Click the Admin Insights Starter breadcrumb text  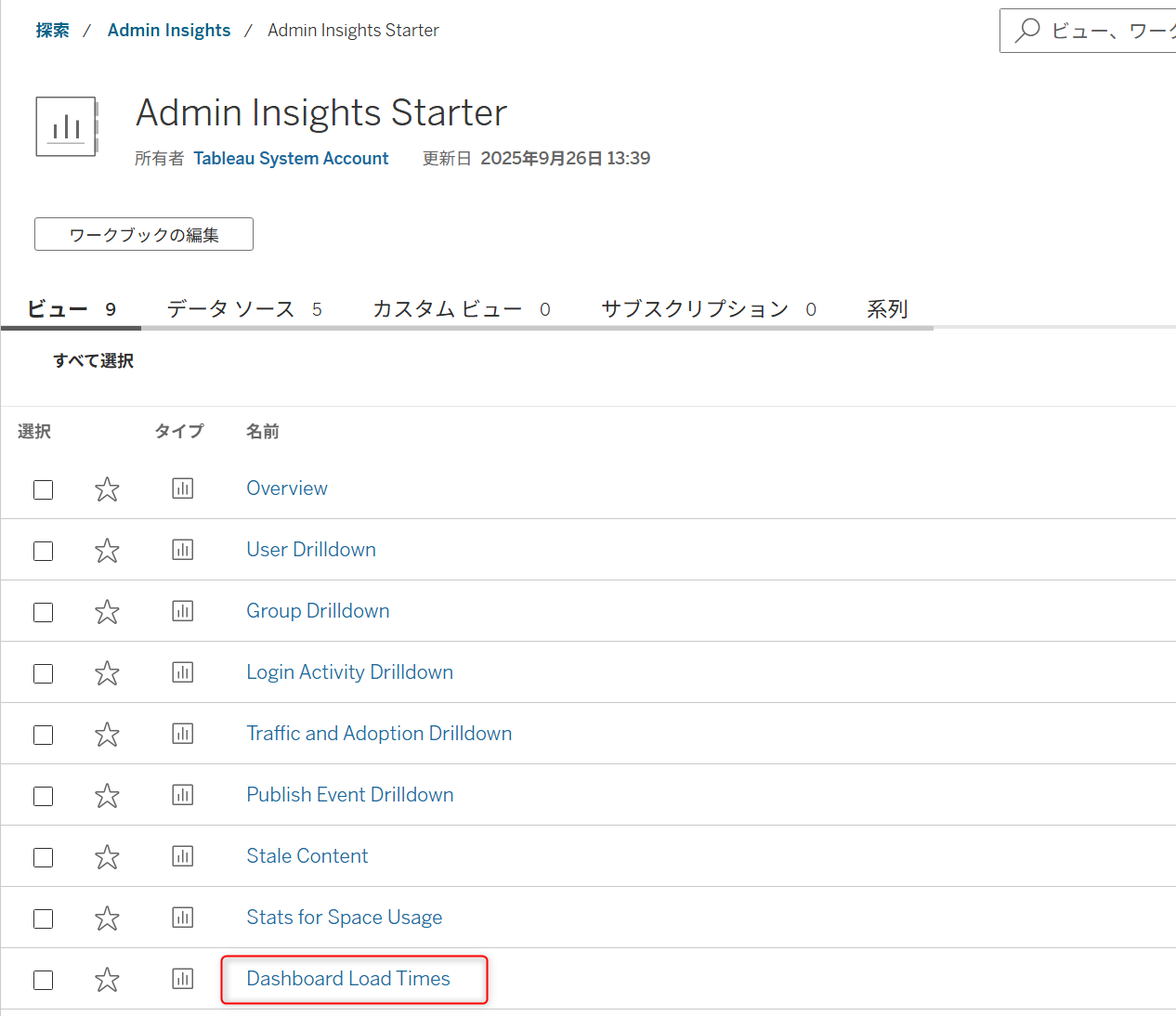(353, 31)
